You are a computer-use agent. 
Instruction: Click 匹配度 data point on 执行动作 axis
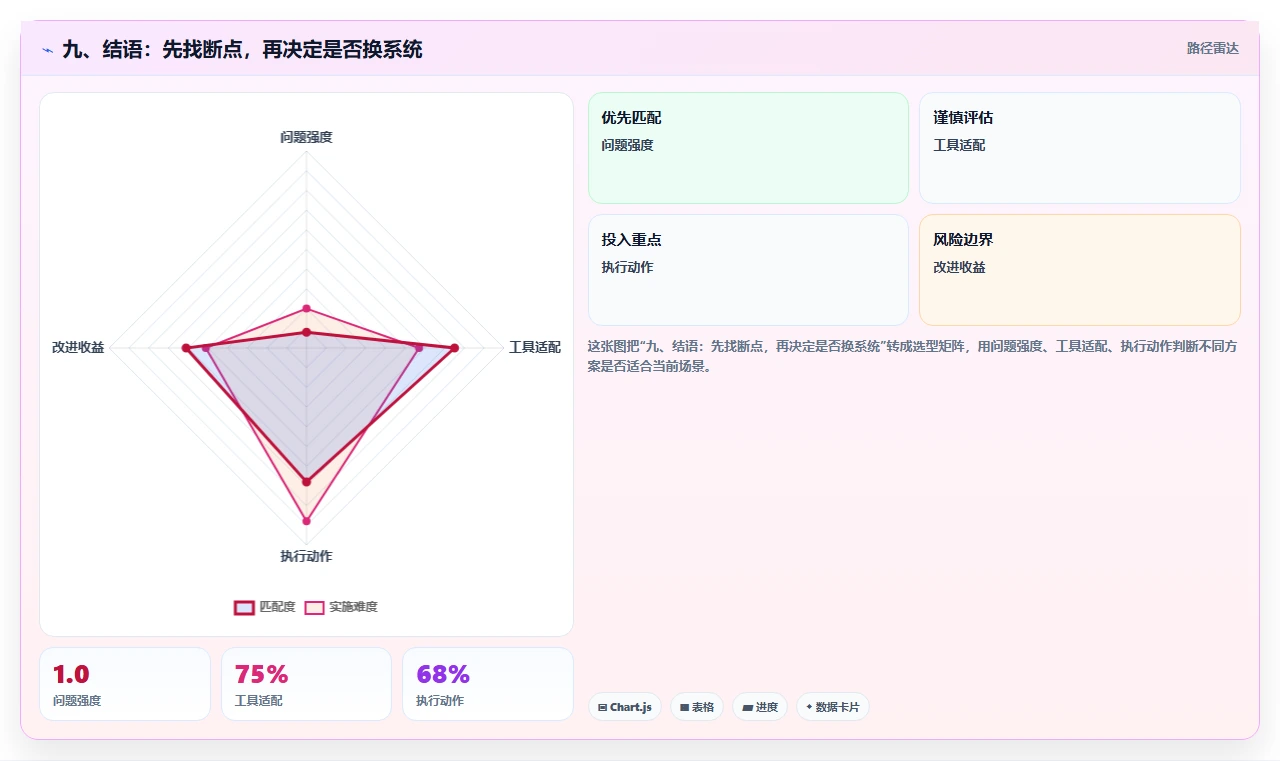(306, 482)
